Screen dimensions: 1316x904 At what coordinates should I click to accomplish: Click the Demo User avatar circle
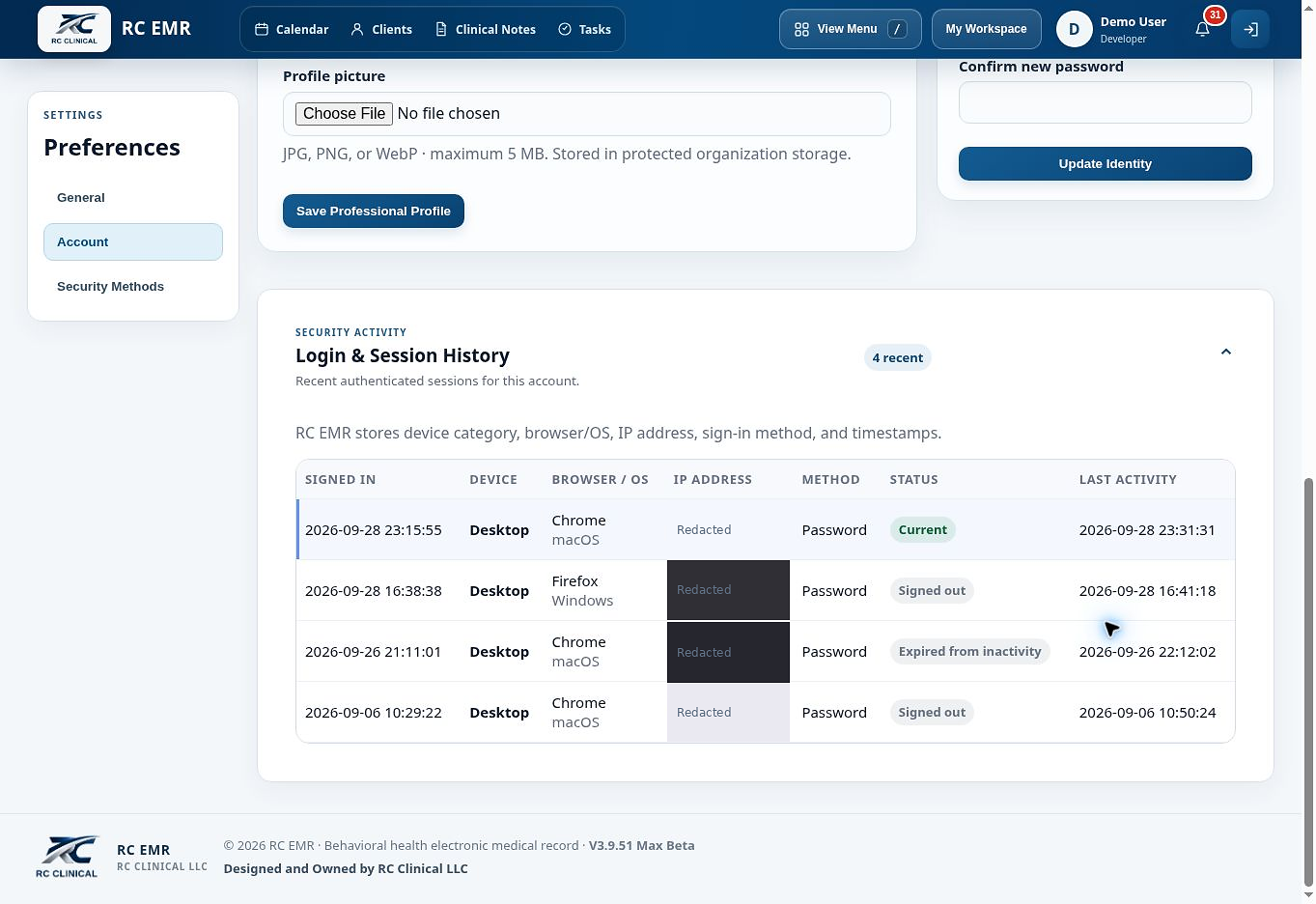tap(1074, 29)
